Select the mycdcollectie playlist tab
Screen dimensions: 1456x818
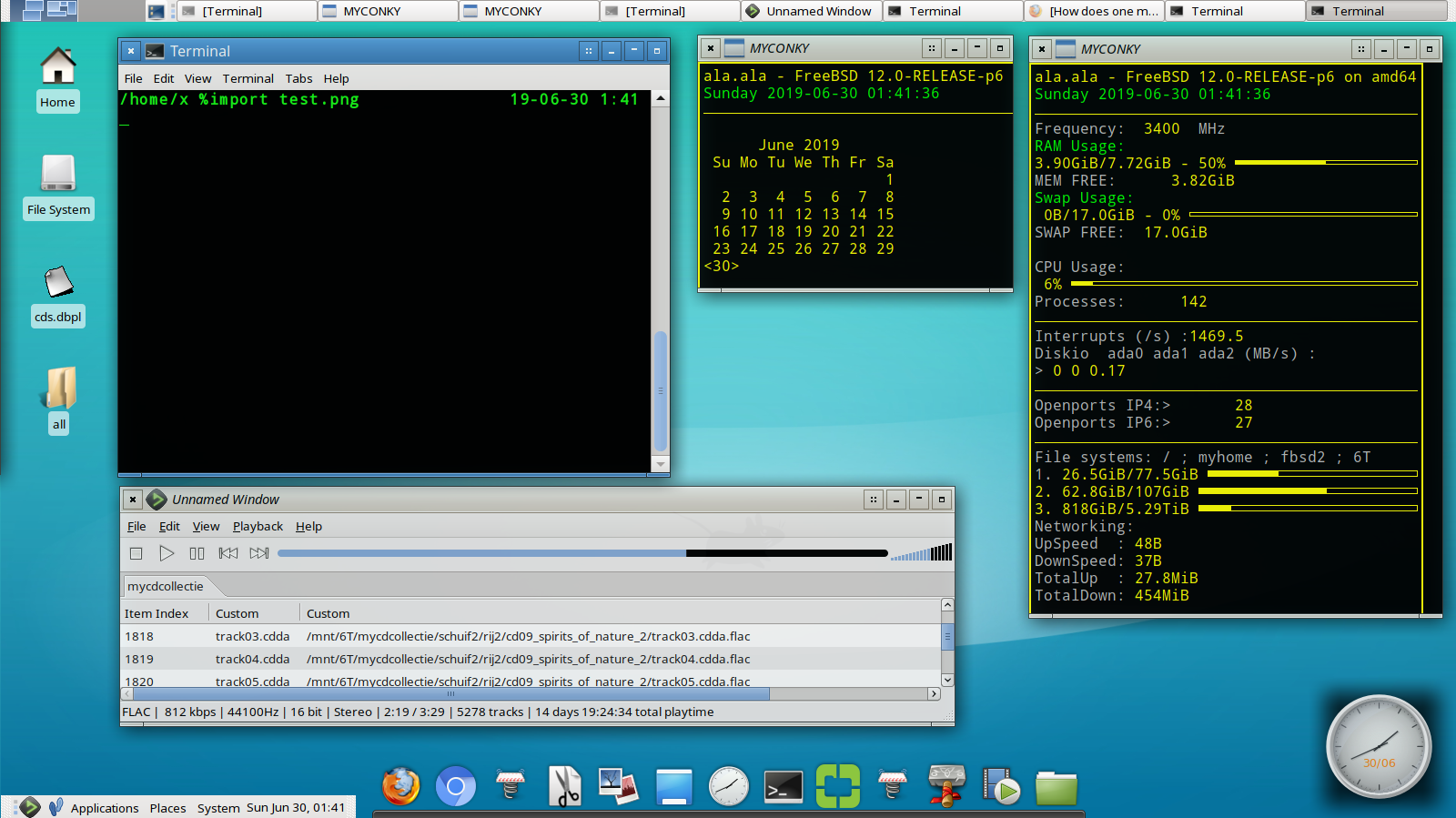click(166, 587)
